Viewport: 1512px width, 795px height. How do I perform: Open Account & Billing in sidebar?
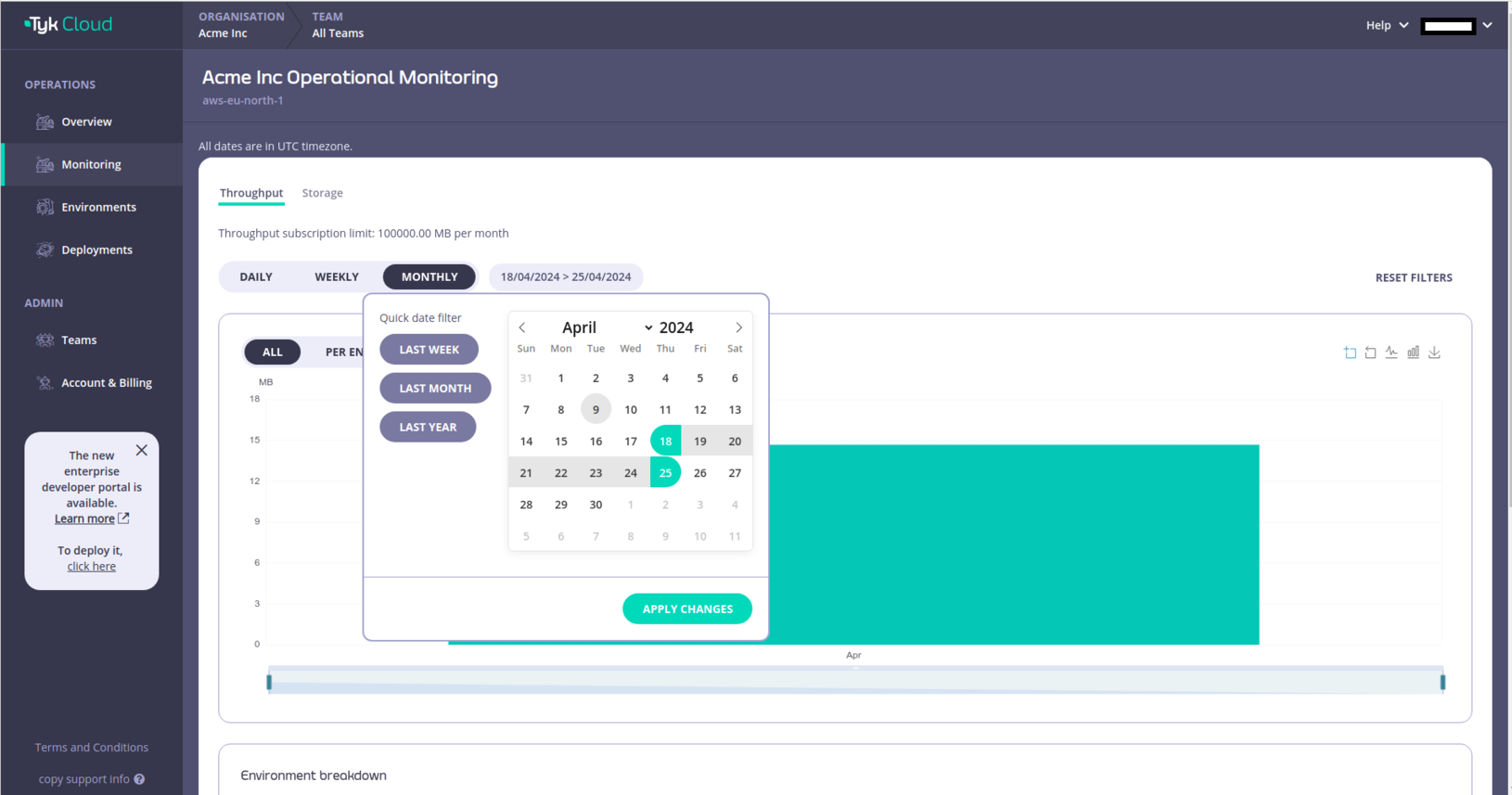click(106, 382)
